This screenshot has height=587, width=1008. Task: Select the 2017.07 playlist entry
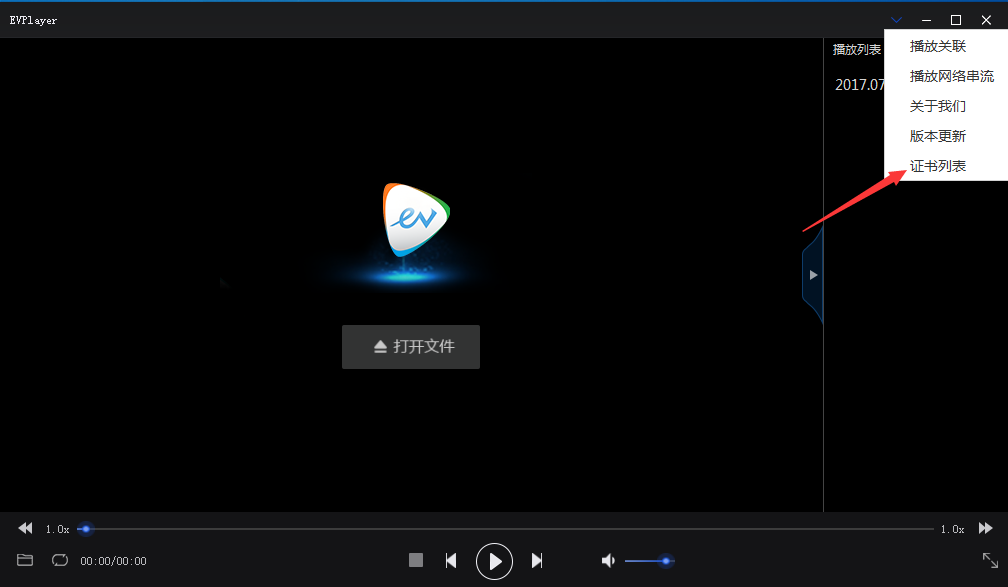click(x=860, y=85)
